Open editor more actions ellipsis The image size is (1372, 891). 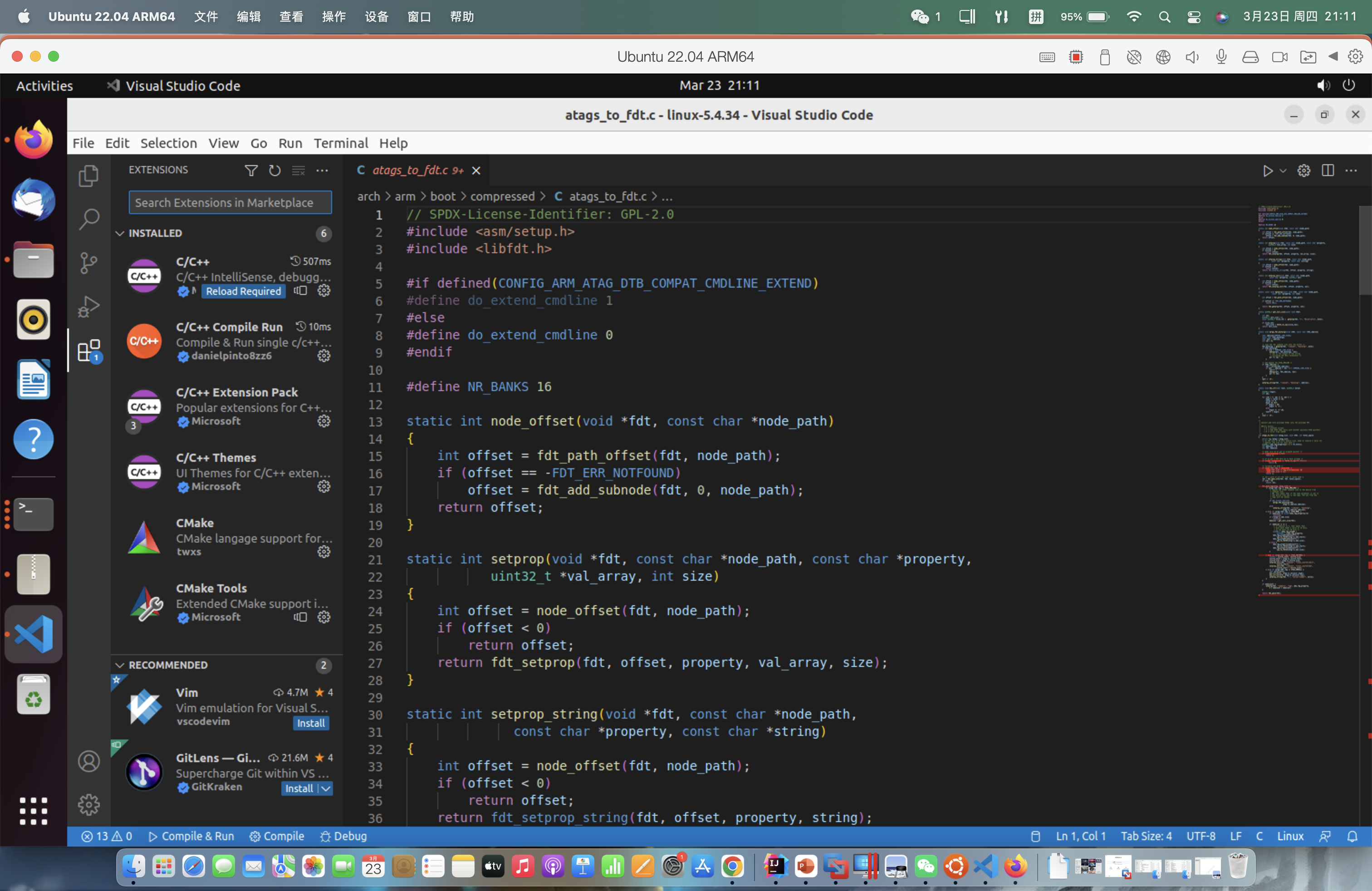coord(1351,171)
